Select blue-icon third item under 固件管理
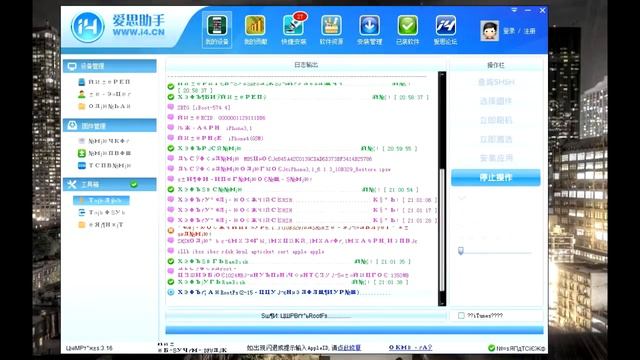This screenshot has width=640, height=360. pyautogui.click(x=104, y=165)
